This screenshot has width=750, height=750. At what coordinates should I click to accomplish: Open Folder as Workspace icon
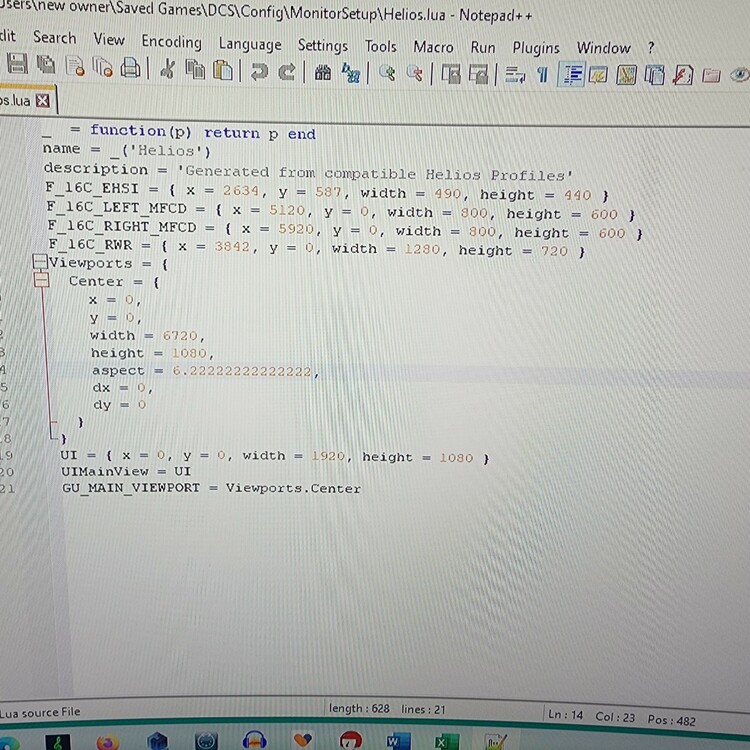coord(711,76)
